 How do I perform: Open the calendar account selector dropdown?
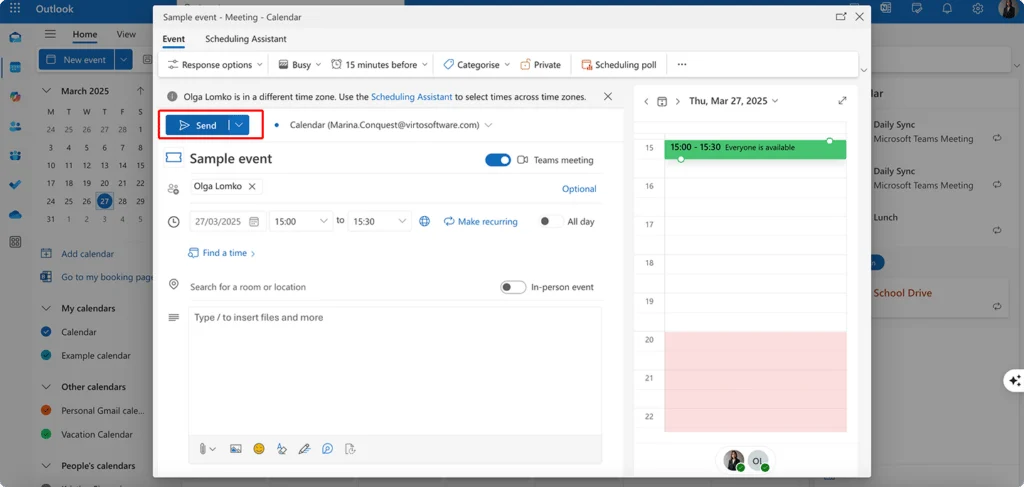(391, 125)
